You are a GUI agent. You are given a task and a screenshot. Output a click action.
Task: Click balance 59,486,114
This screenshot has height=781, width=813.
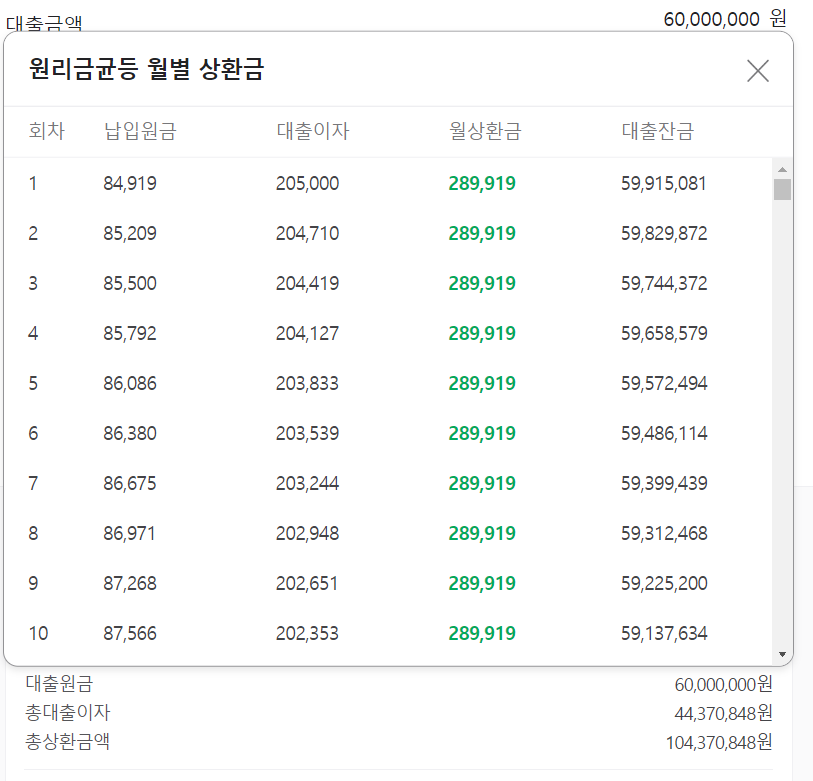(664, 433)
